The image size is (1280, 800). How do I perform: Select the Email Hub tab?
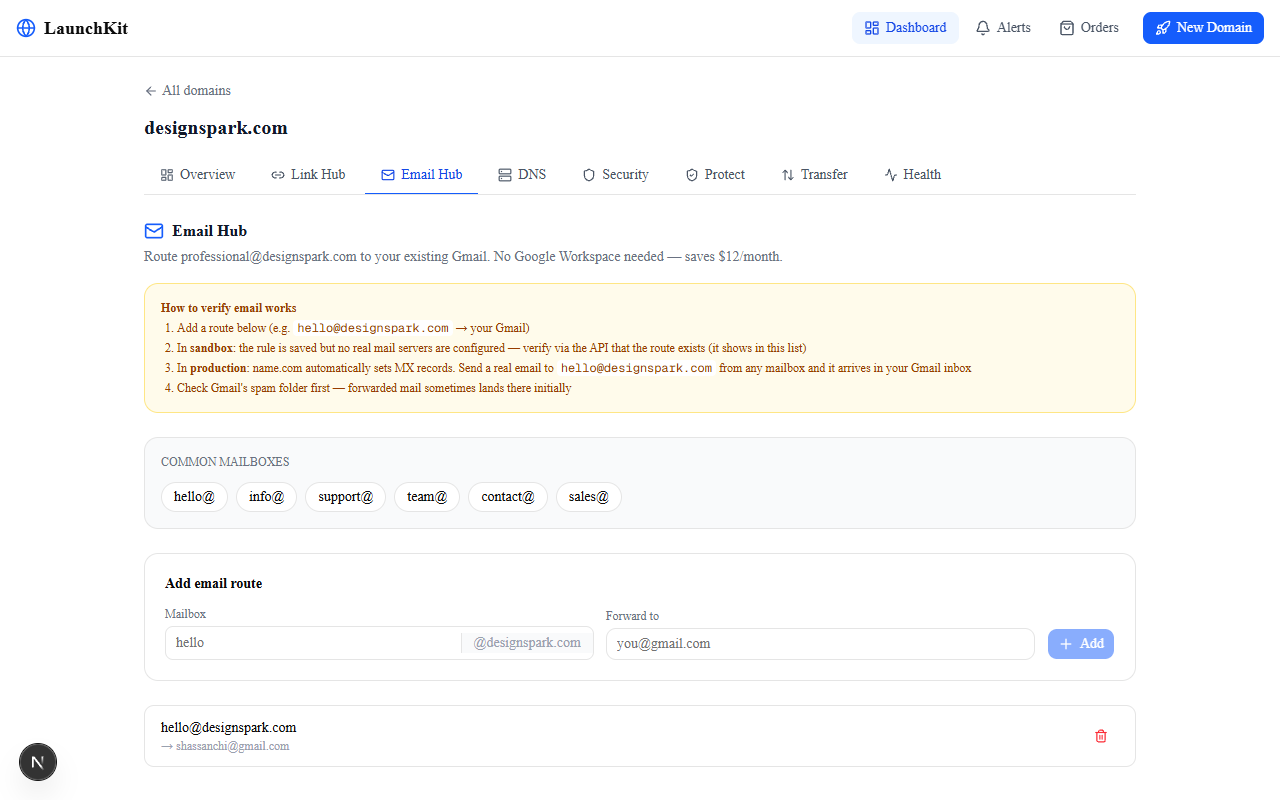(421, 175)
